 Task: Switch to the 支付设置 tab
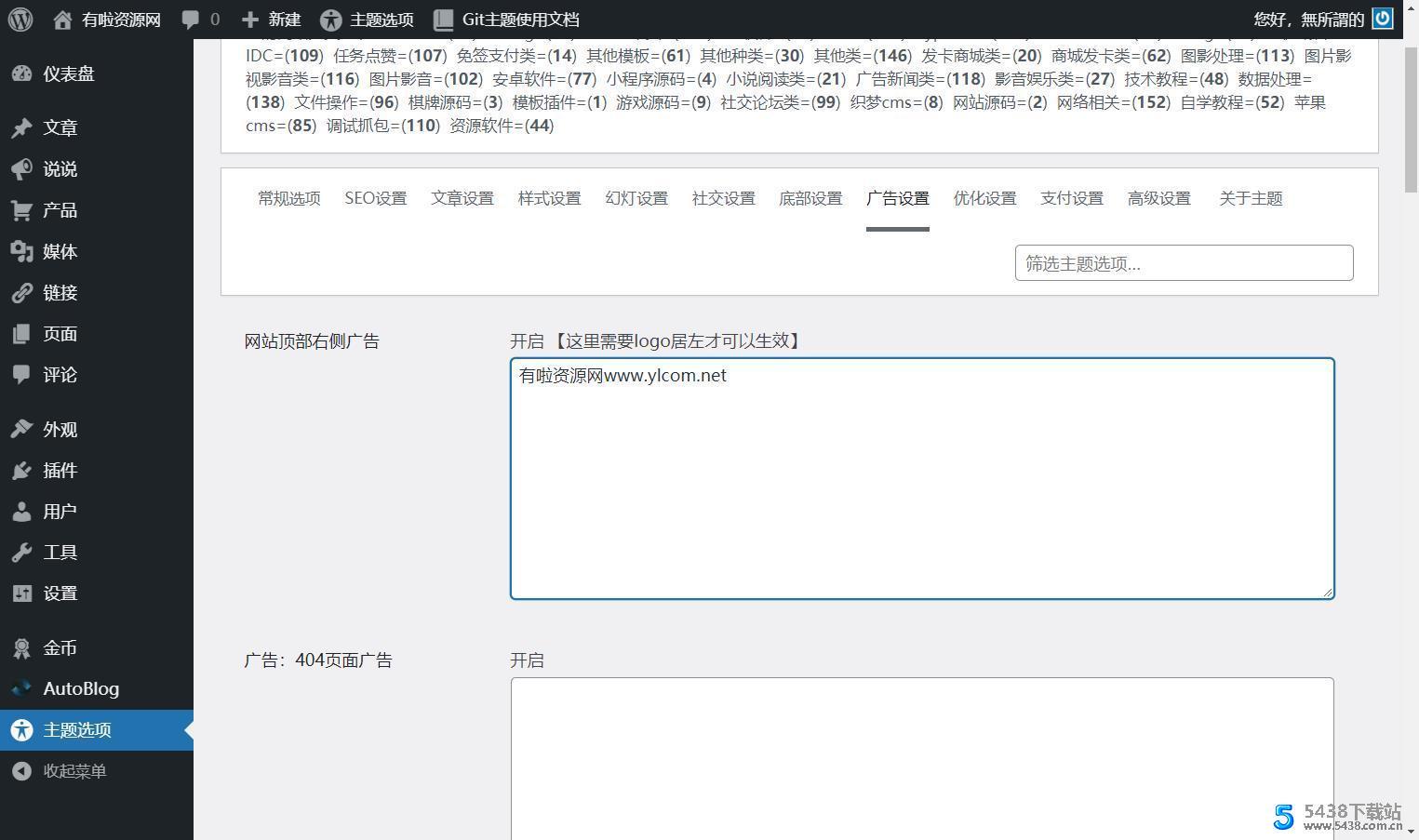pos(1071,198)
